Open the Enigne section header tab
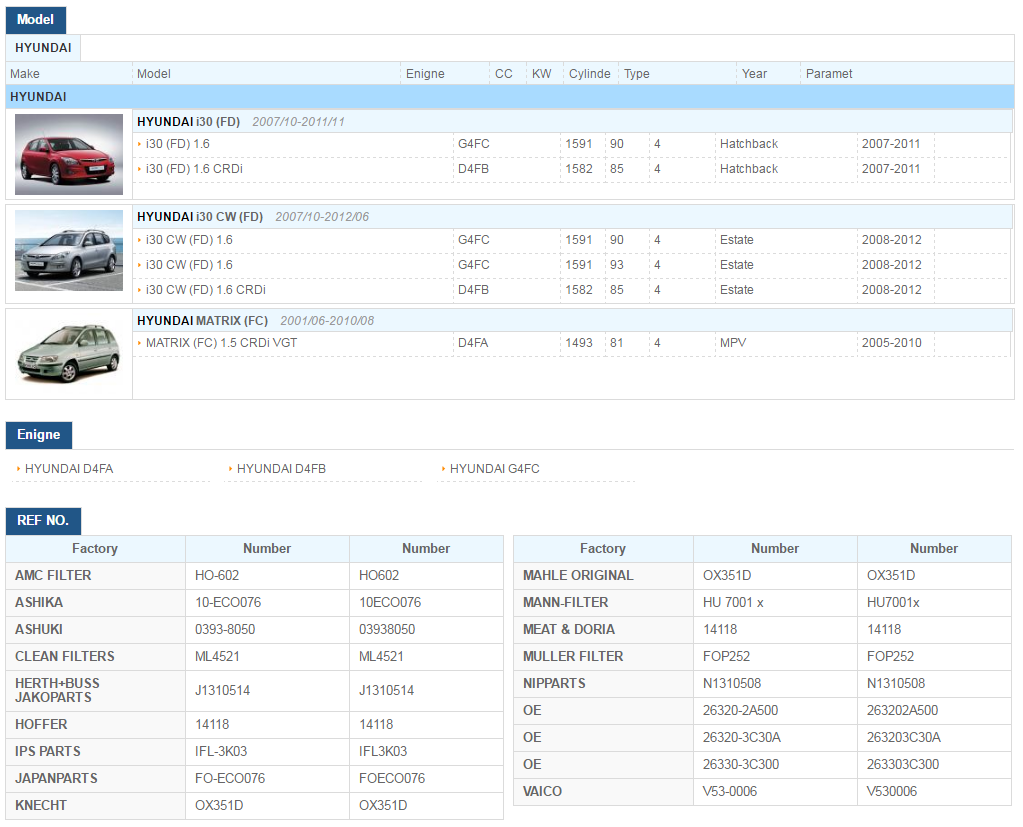Viewport: 1023px width, 827px height. pyautogui.click(x=38, y=435)
